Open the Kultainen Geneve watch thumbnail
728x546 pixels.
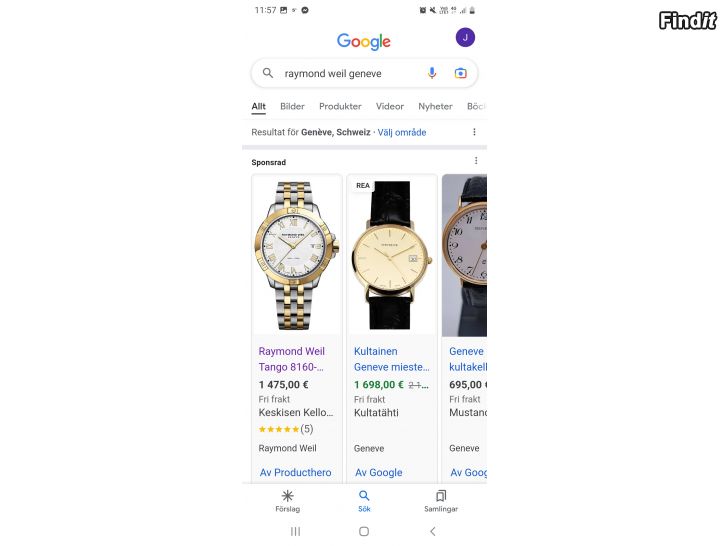point(392,255)
